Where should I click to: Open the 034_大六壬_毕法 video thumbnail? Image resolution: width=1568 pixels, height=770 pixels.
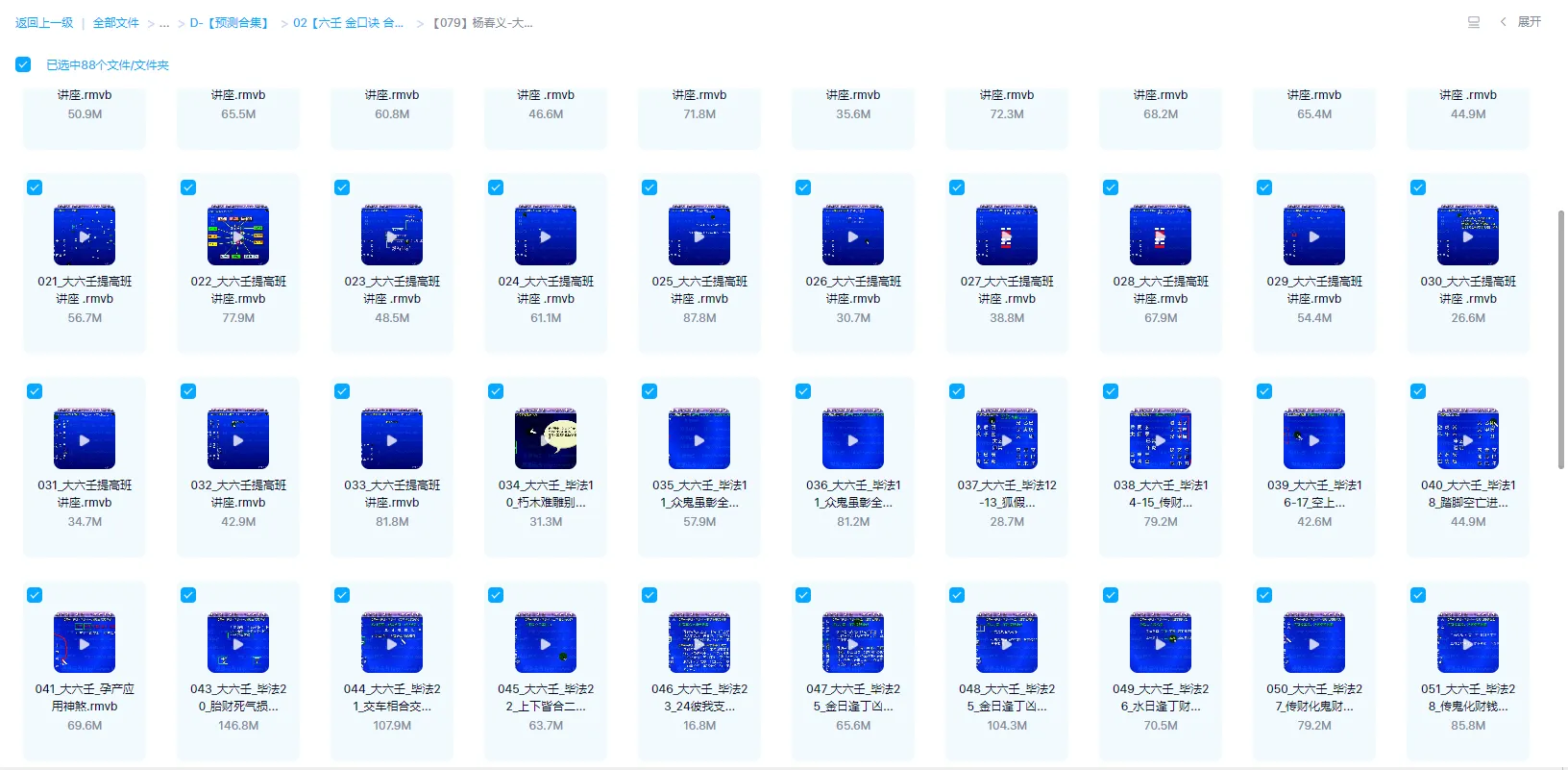tap(546, 439)
